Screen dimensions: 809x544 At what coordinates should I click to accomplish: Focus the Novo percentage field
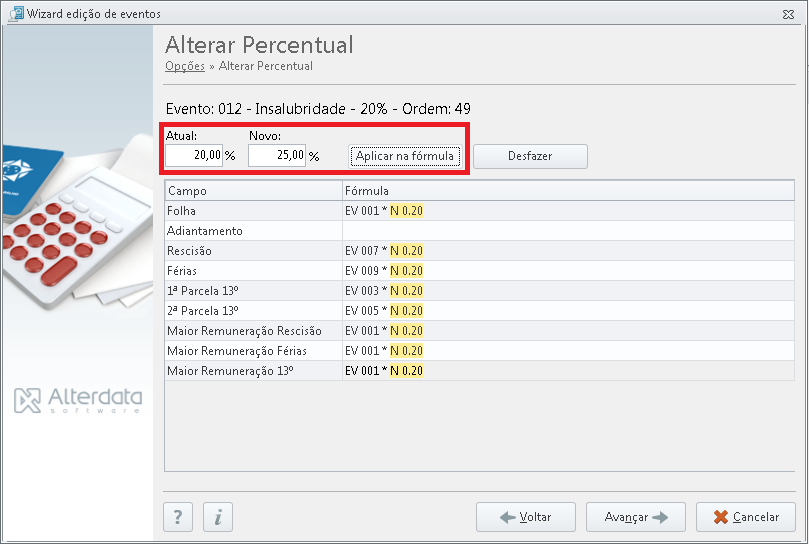277,155
